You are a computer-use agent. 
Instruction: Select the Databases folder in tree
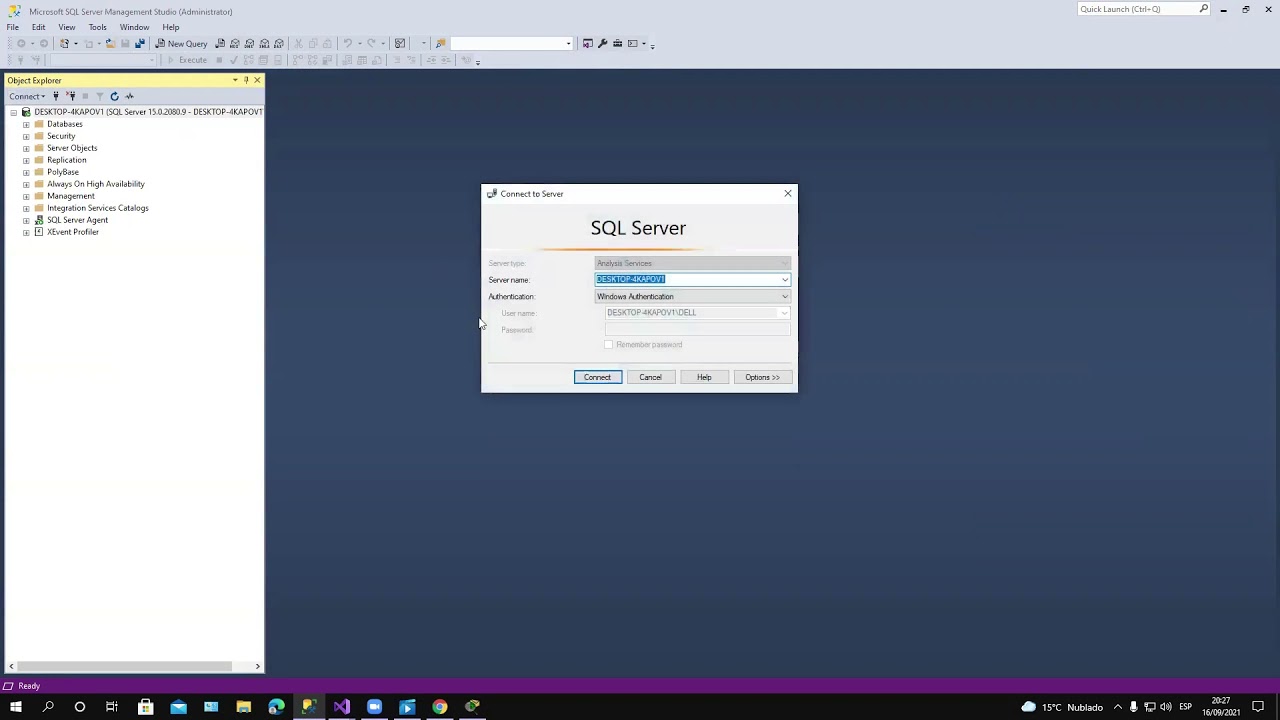coord(64,124)
